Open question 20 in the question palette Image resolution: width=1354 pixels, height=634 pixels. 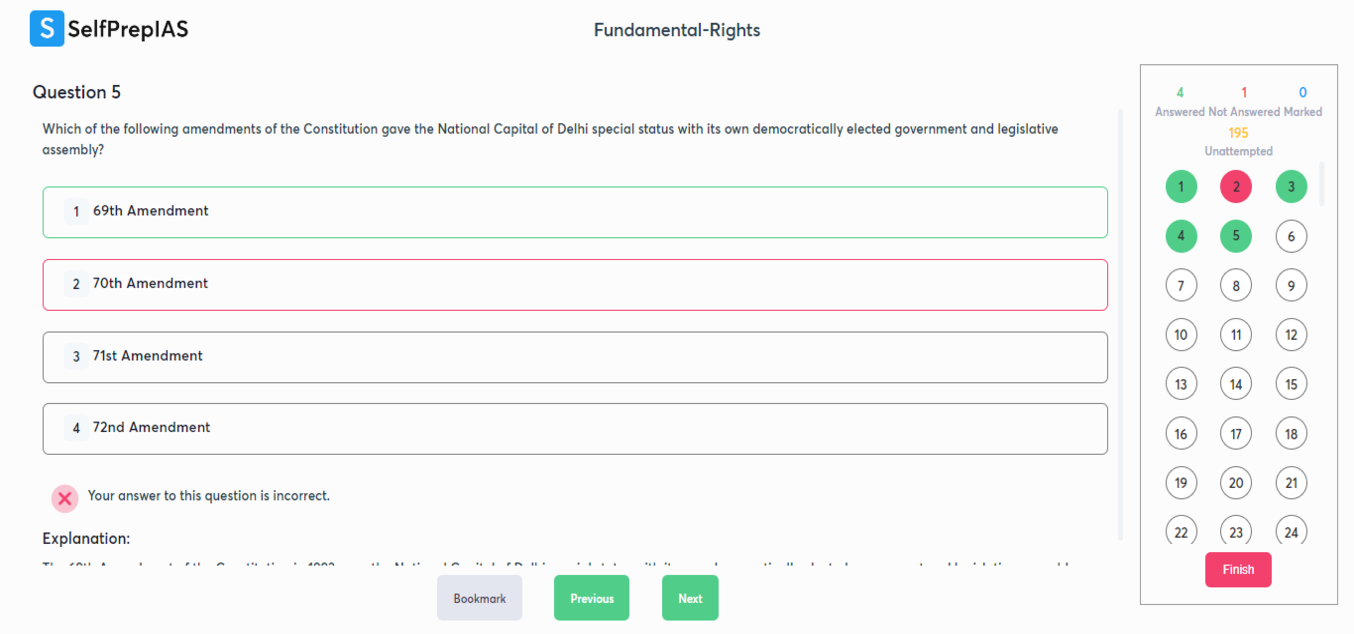pyautogui.click(x=1236, y=483)
